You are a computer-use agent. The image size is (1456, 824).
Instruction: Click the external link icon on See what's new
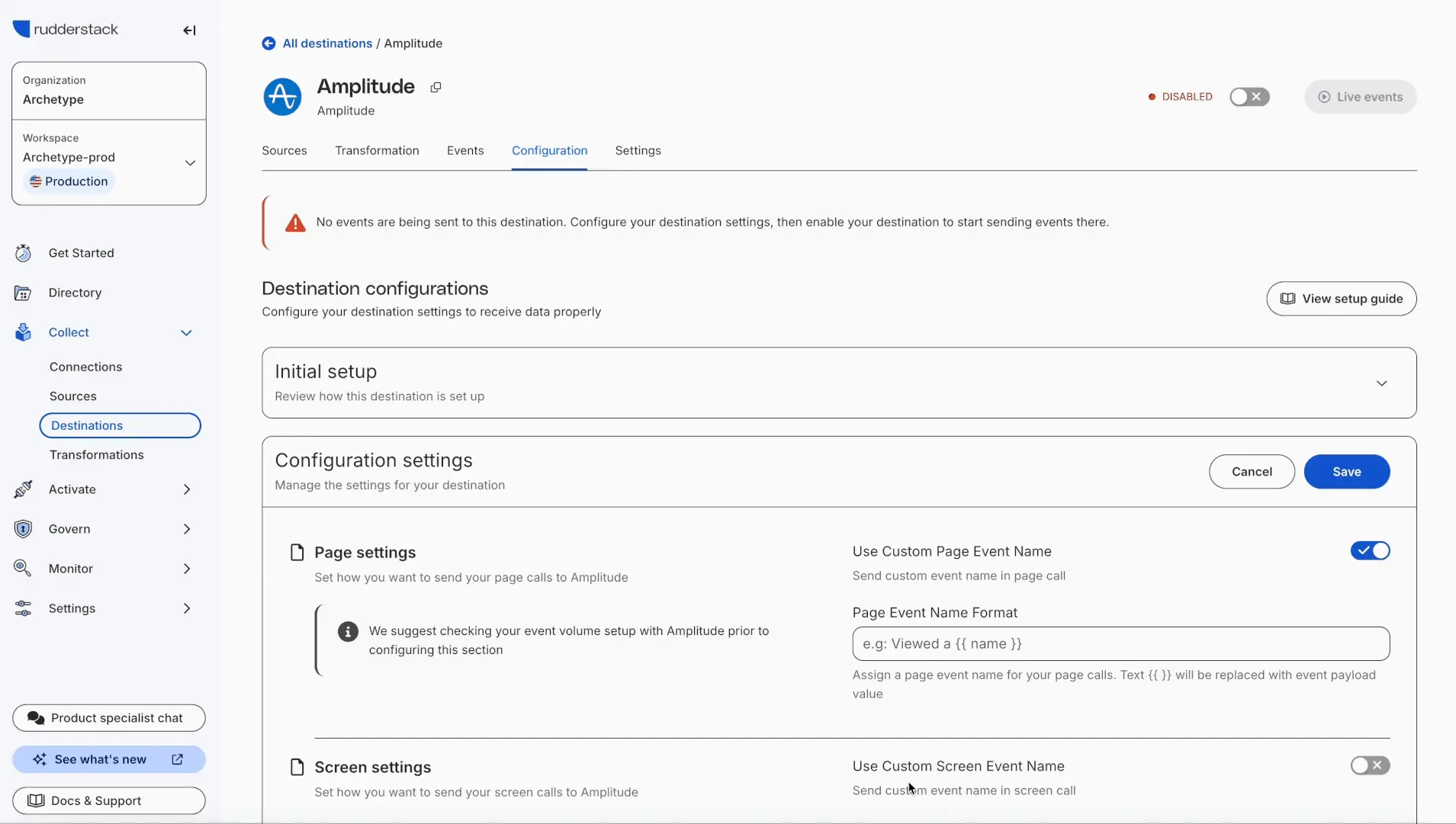pos(178,759)
